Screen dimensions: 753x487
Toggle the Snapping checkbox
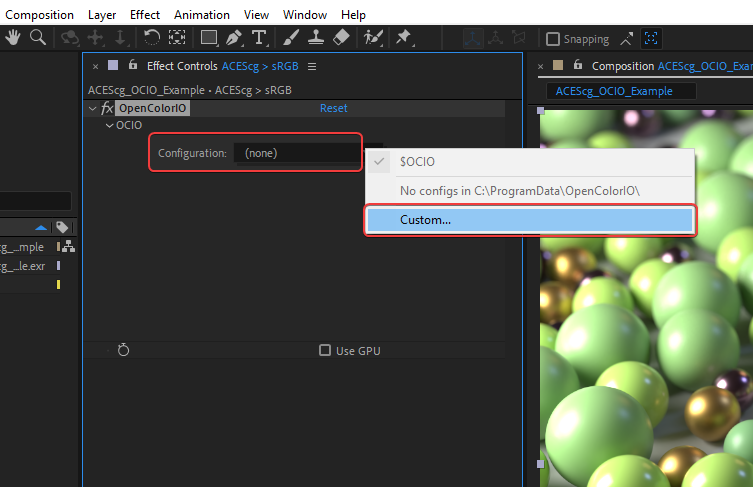[x=552, y=39]
